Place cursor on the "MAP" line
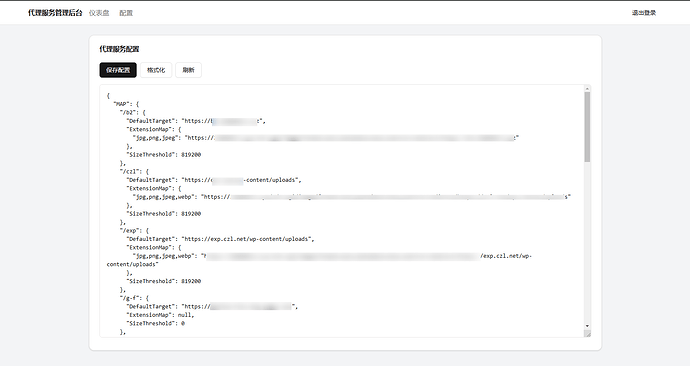The image size is (690, 366). (x=126, y=104)
